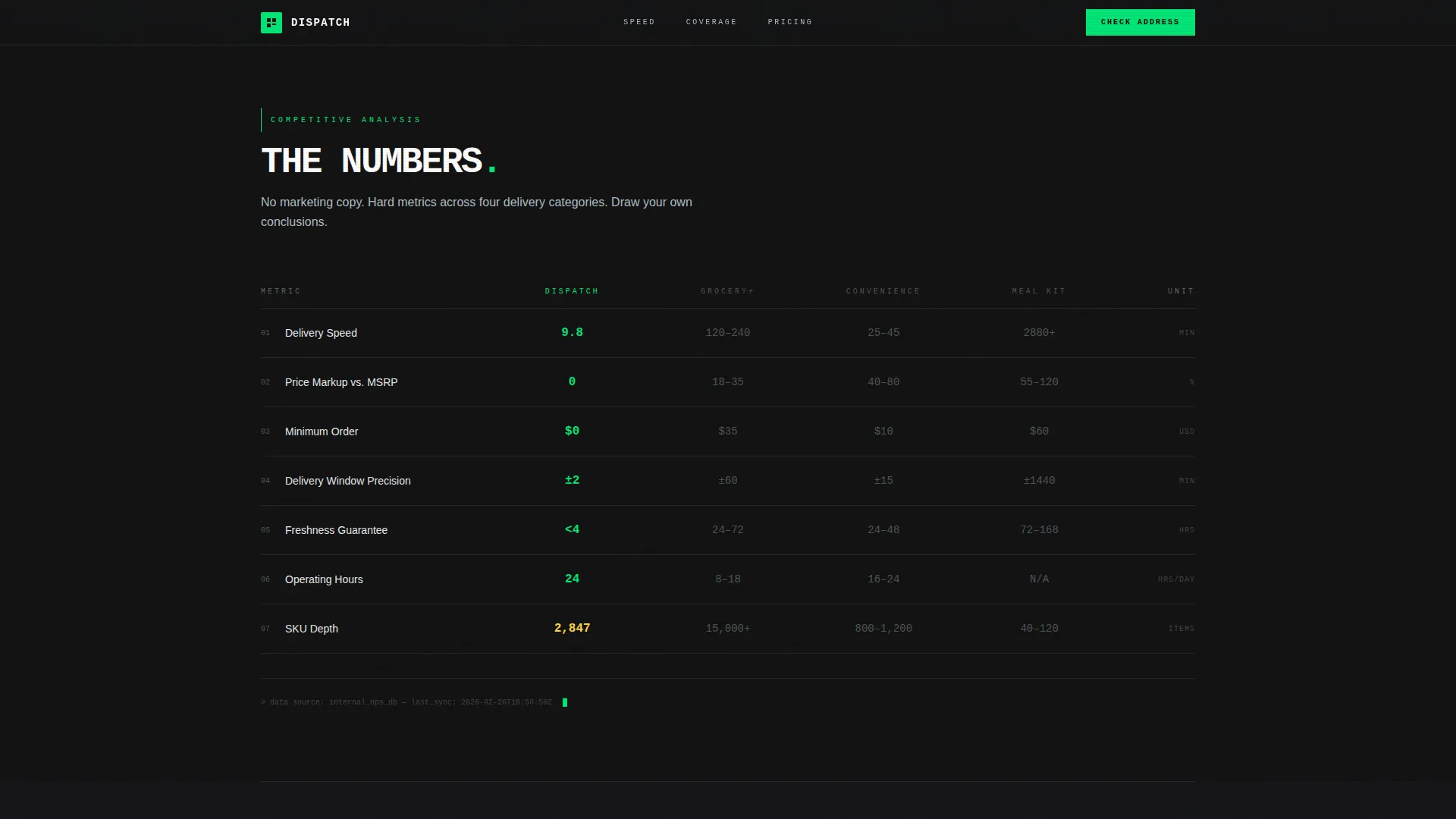Click Dispatch value 9.8

[572, 332]
